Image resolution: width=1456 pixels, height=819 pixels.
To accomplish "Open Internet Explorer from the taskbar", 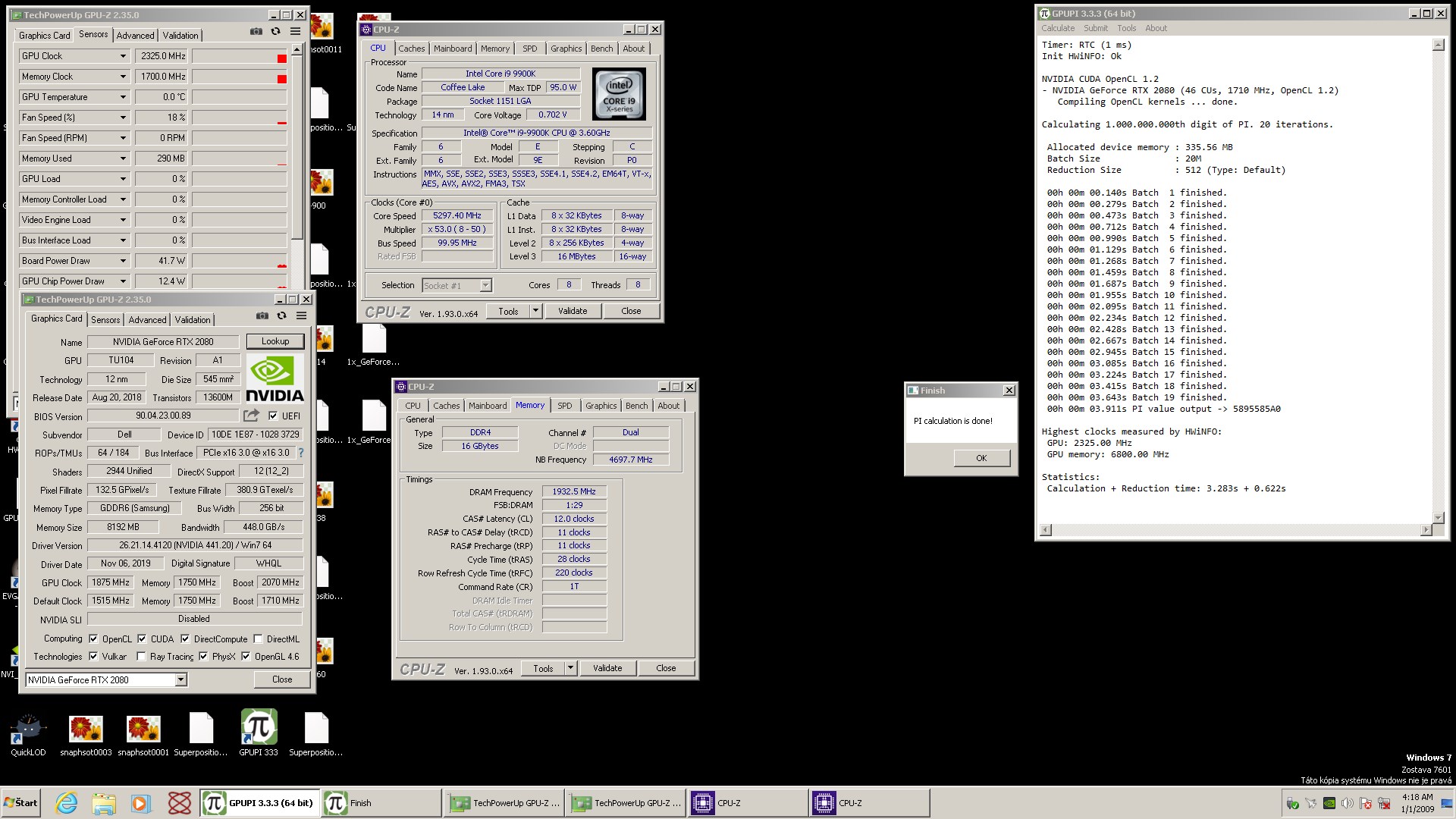I will coord(67,803).
